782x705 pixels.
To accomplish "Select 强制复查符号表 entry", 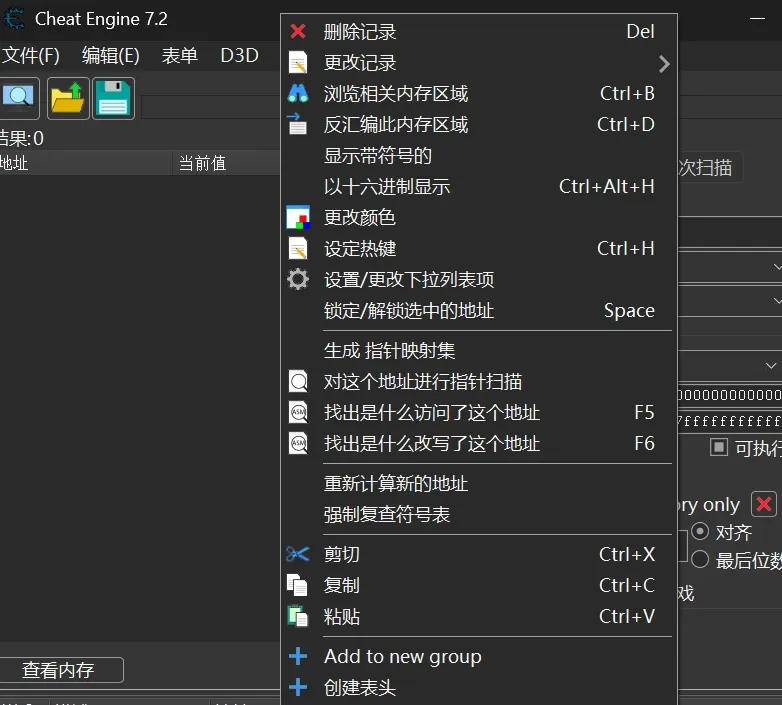I will pyautogui.click(x=479, y=515).
